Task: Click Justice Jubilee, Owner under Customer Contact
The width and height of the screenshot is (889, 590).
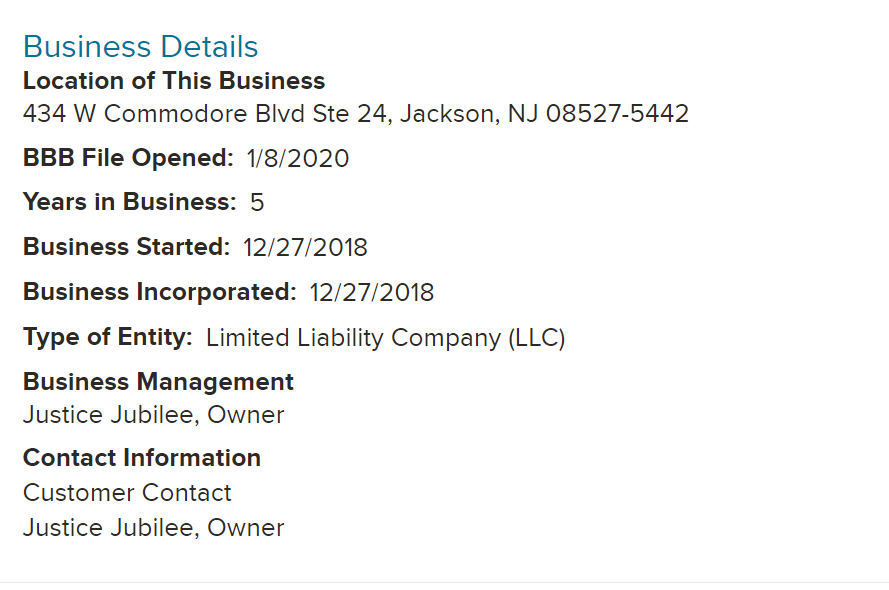Action: pyautogui.click(x=154, y=528)
